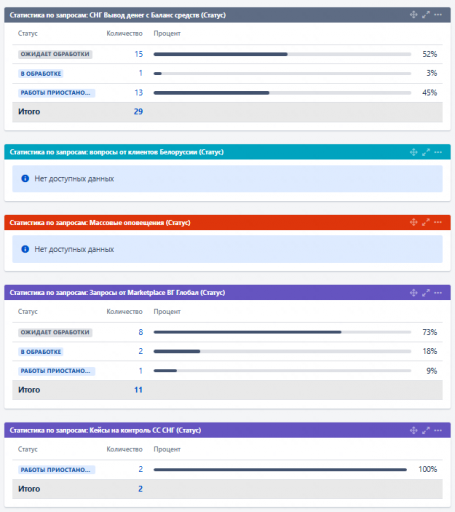
Task: Maximize the Marketplace ВГ Глобал gadget
Action: coord(426,293)
